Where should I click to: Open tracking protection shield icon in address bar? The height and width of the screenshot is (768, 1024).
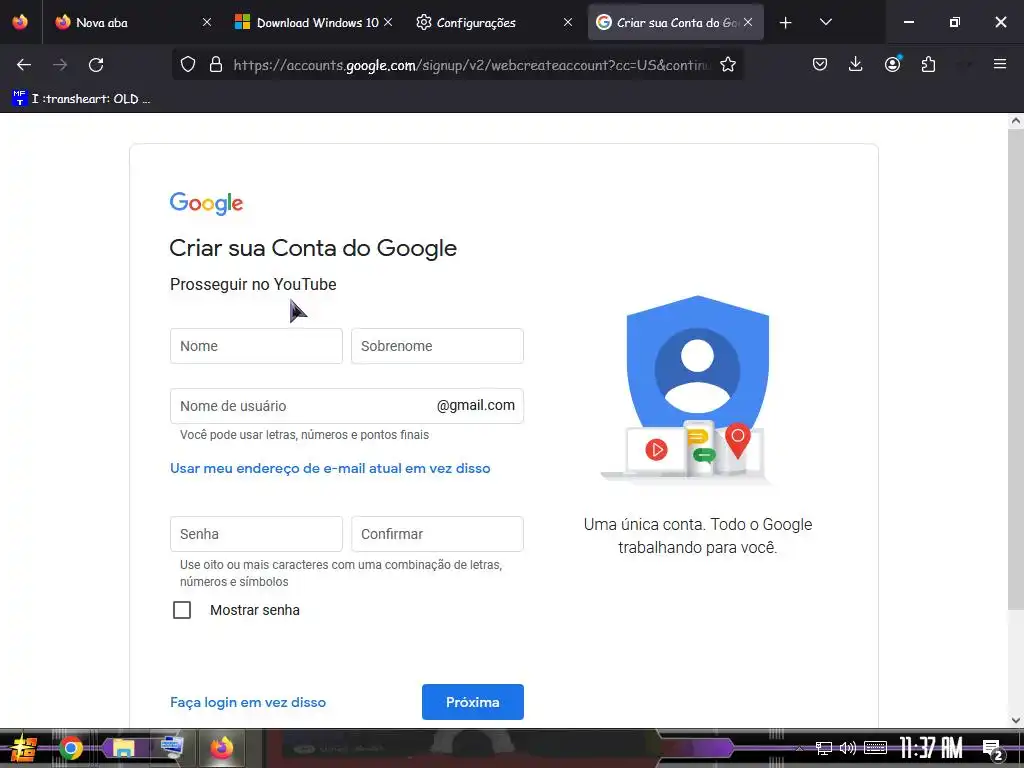(x=188, y=64)
